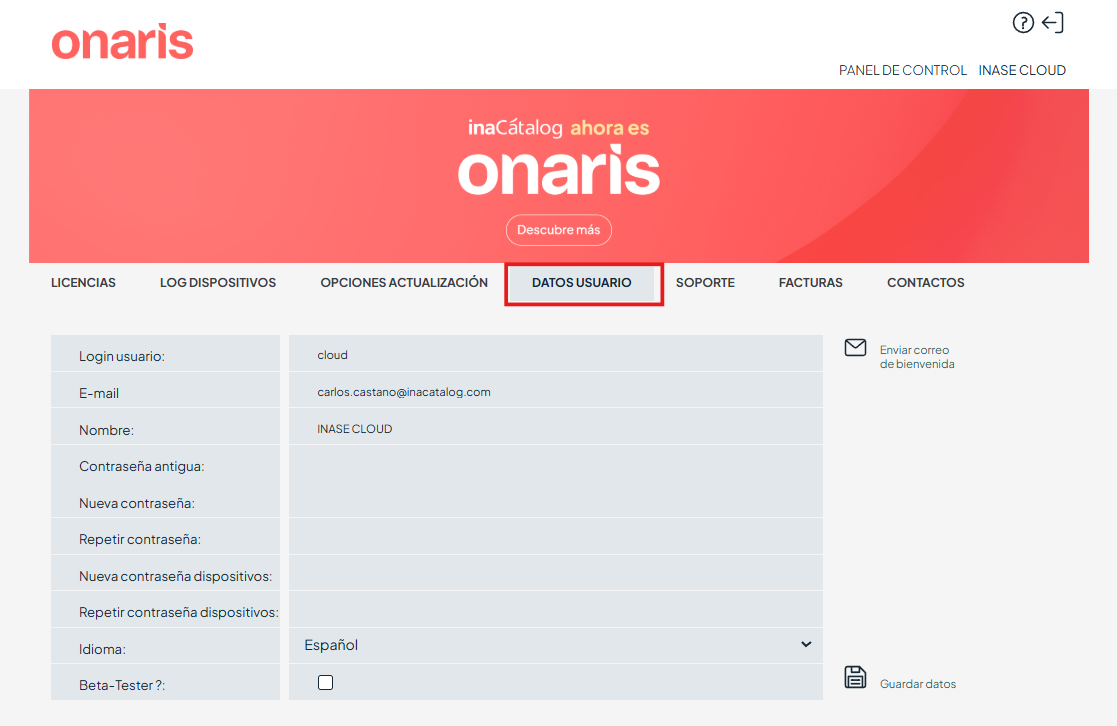Click the 'Idioma:' label
Screen dimensions: 1117x726
click(x=103, y=649)
